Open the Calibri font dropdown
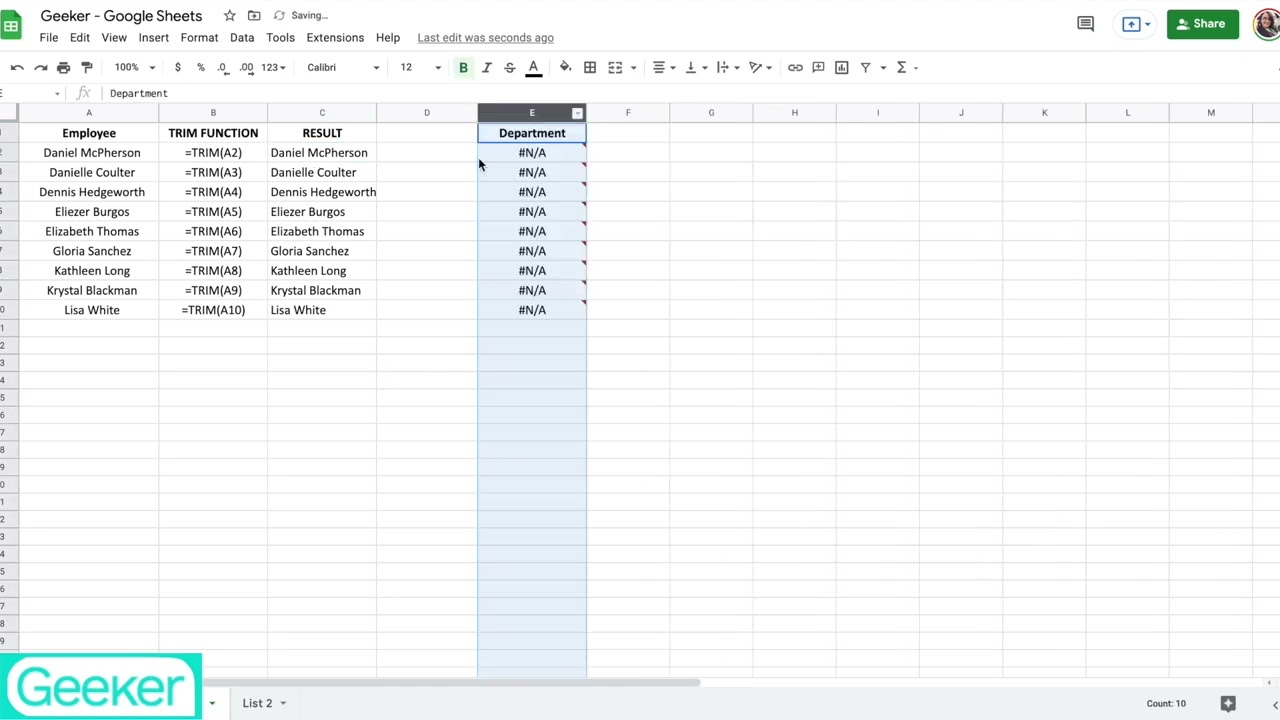1280x720 pixels. pos(343,67)
